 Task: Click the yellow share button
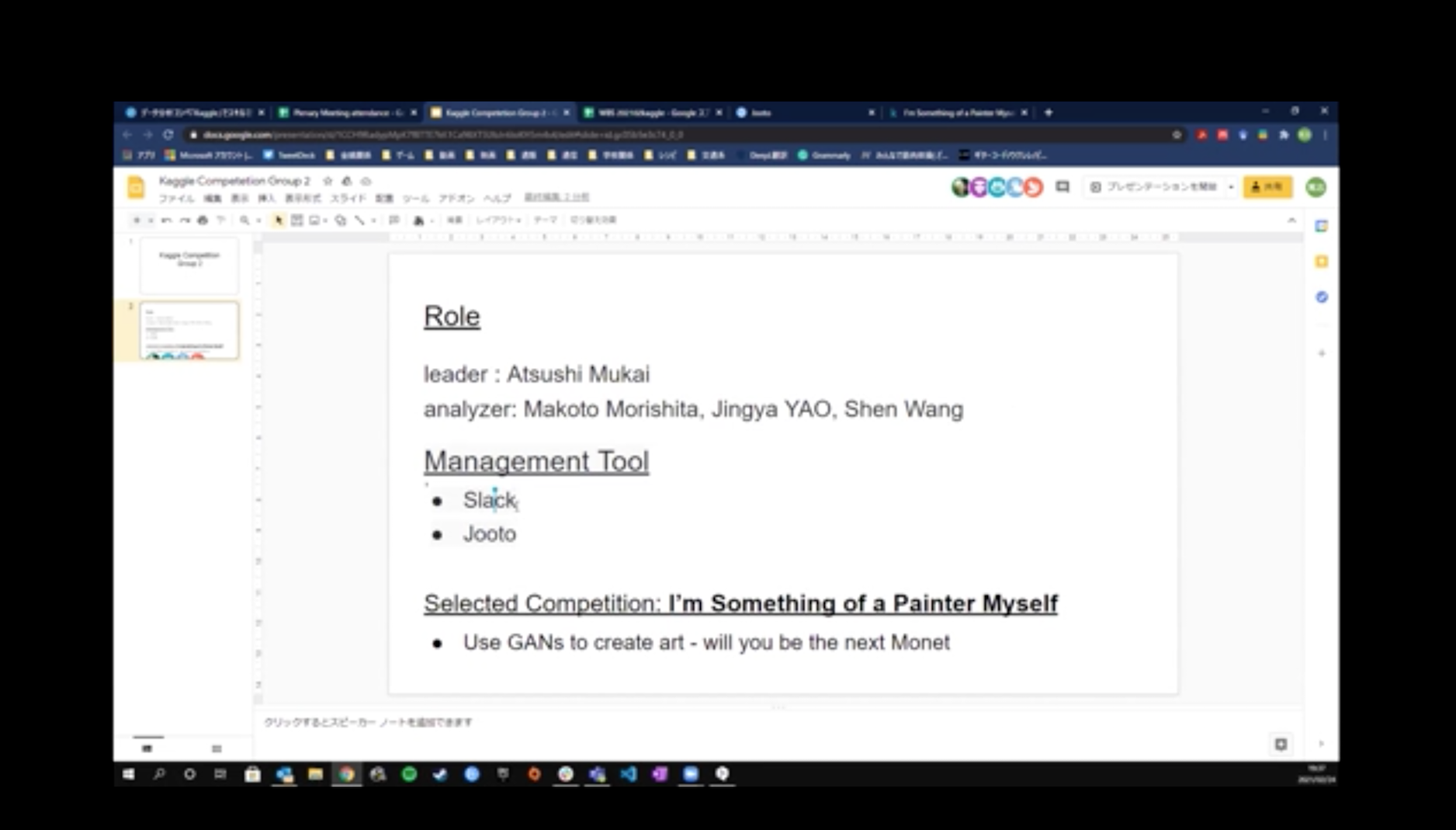pyautogui.click(x=1267, y=187)
